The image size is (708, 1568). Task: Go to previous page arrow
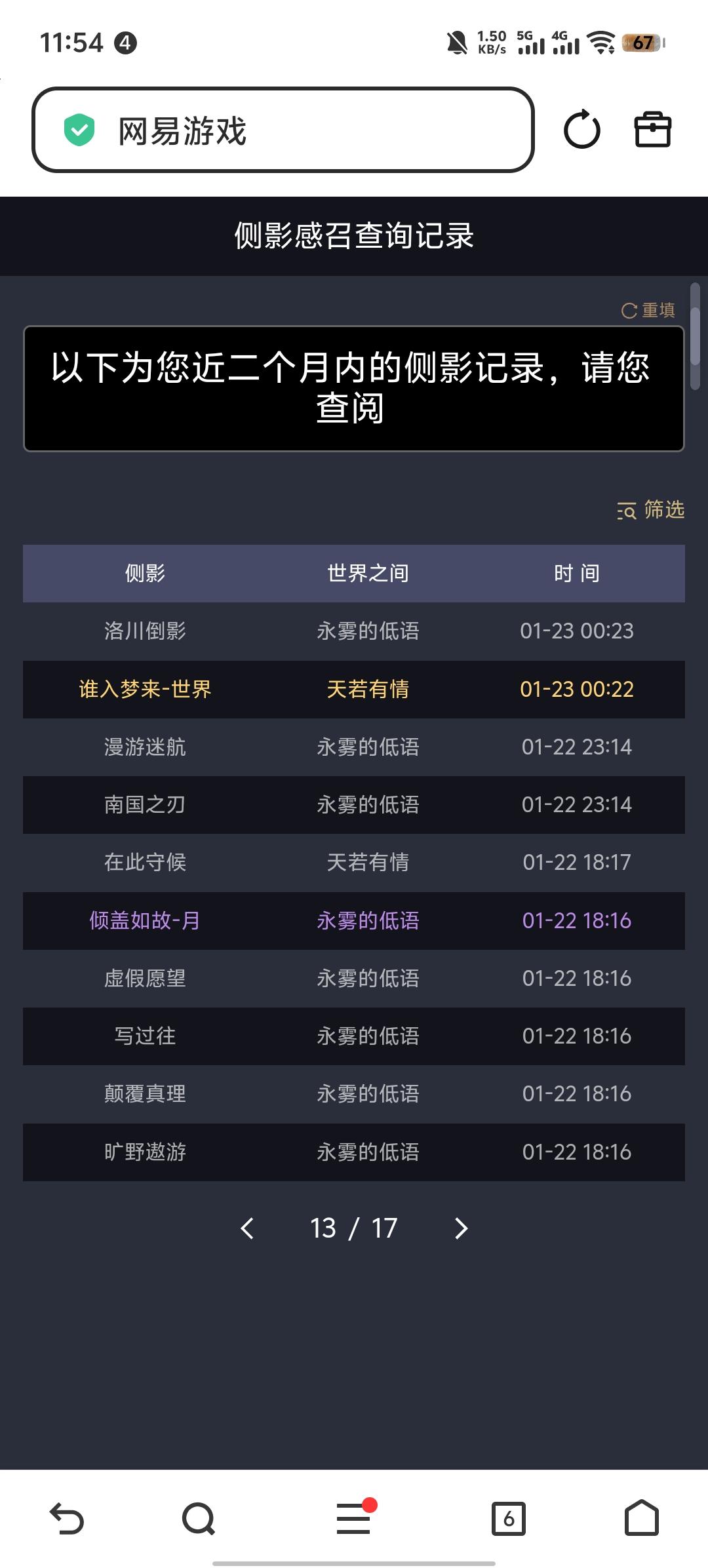point(247,1228)
